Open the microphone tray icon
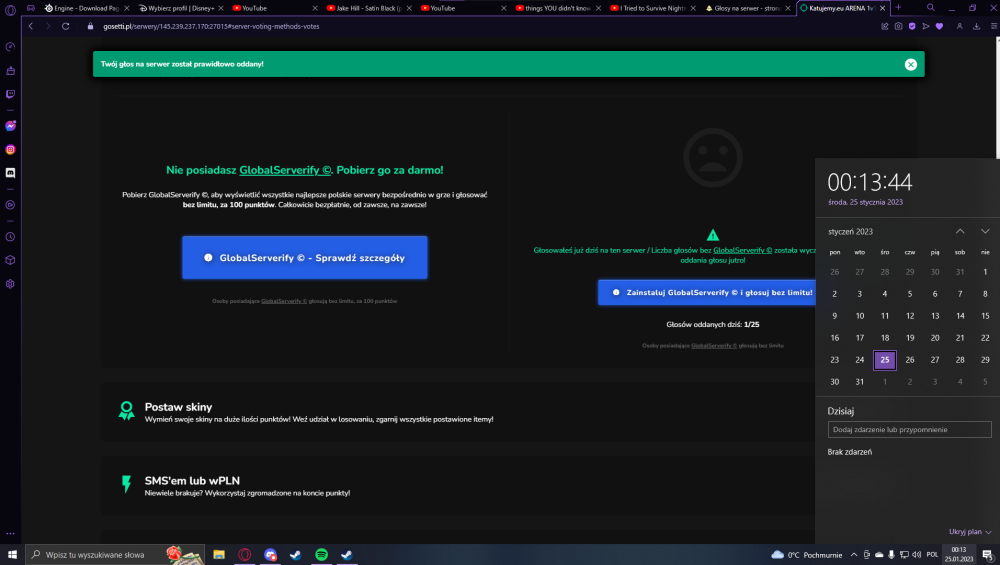The image size is (1000, 565). pos(891,555)
